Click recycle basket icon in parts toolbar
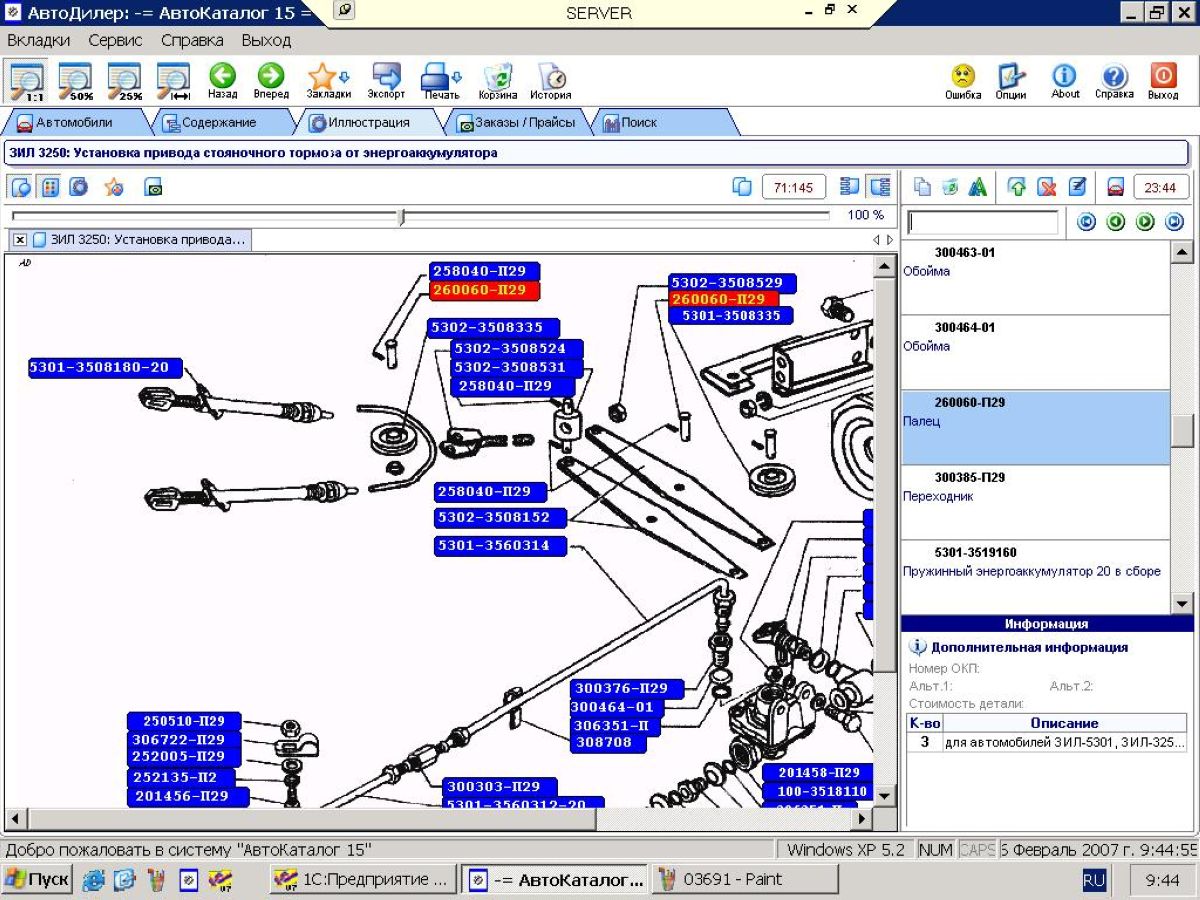1200x900 pixels. (x=950, y=187)
